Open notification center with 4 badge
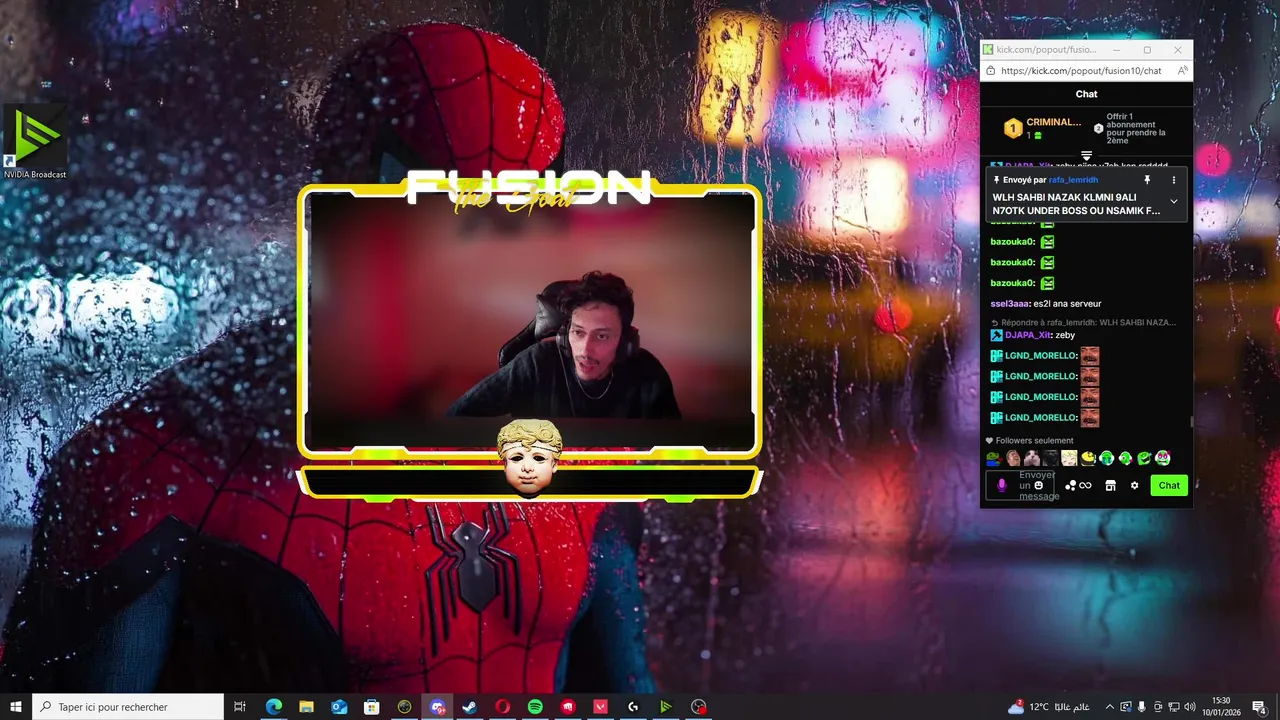The width and height of the screenshot is (1280, 720). [x=1259, y=707]
